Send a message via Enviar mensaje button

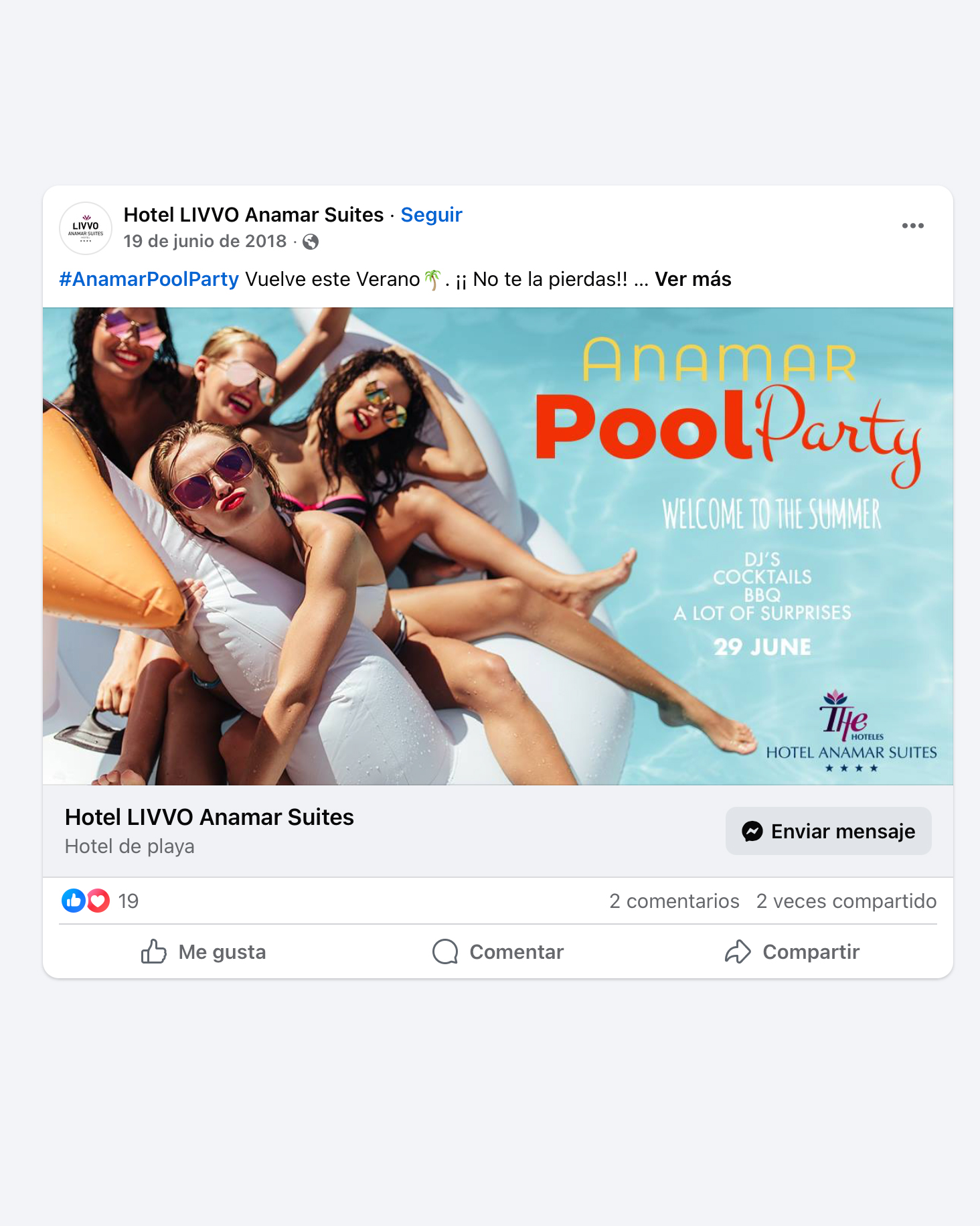[828, 831]
